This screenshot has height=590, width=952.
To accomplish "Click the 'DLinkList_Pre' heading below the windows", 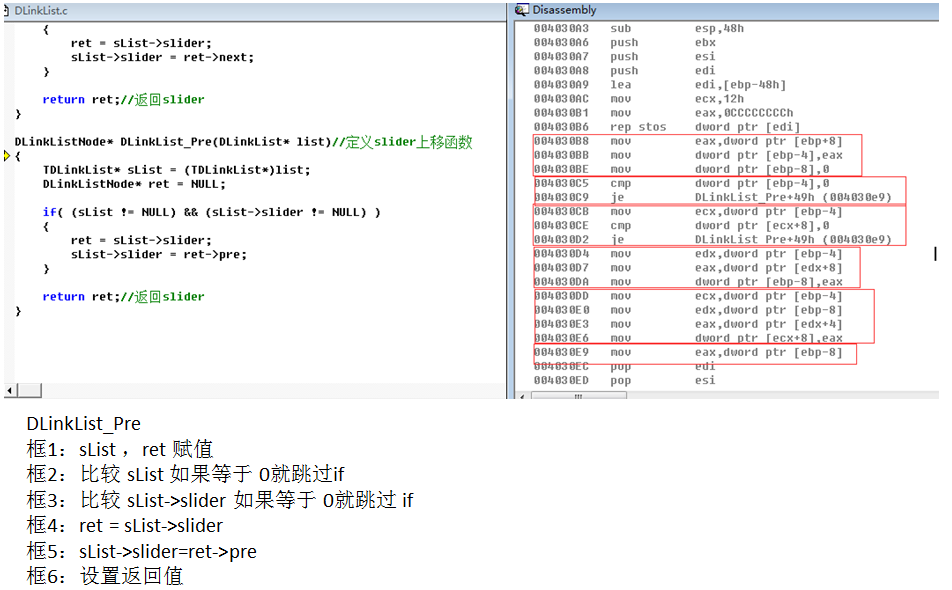I will click(83, 424).
